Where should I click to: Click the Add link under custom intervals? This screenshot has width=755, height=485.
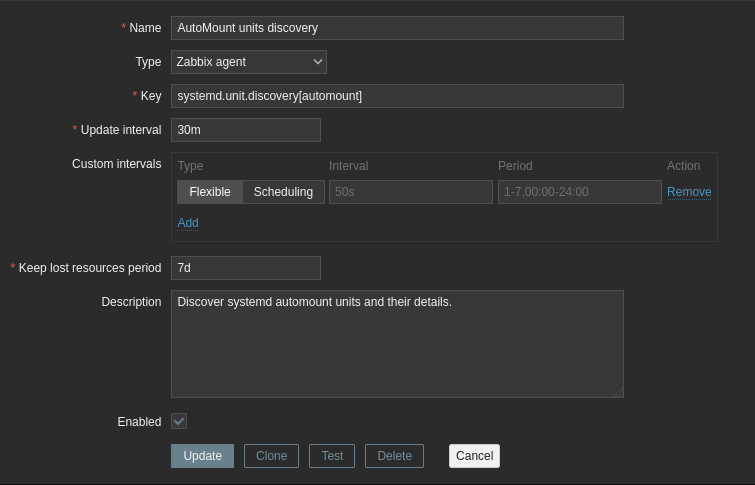tap(188, 223)
